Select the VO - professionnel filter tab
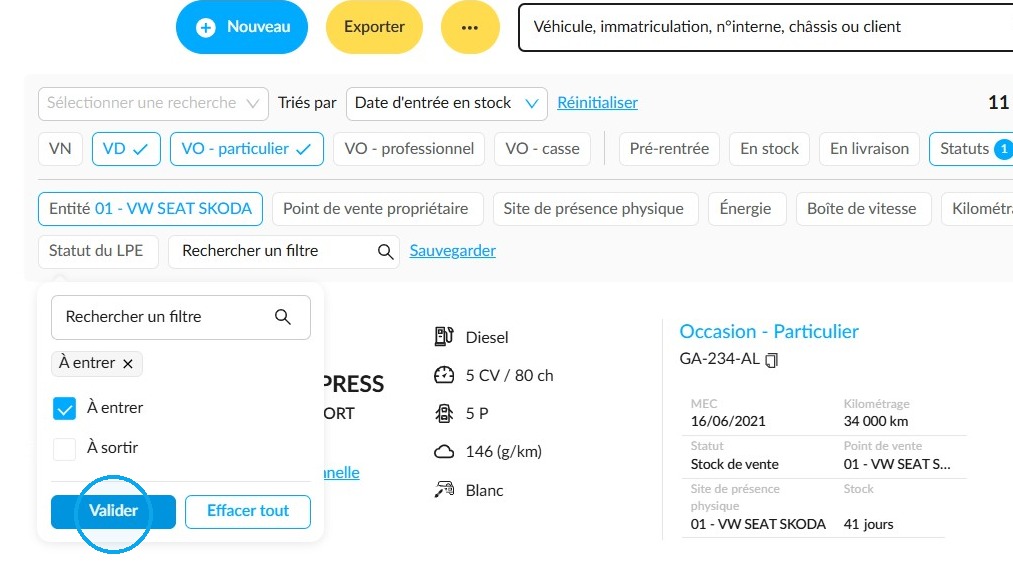This screenshot has height=567, width=1013. coord(409,149)
